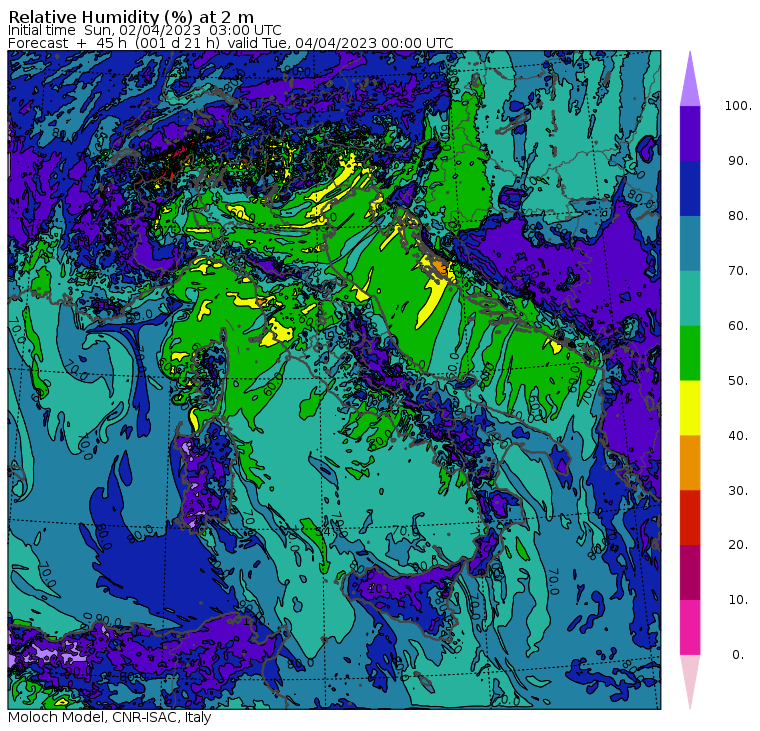
Task: Click the steel blue 70–80 colorbar segment
Action: click(690, 243)
